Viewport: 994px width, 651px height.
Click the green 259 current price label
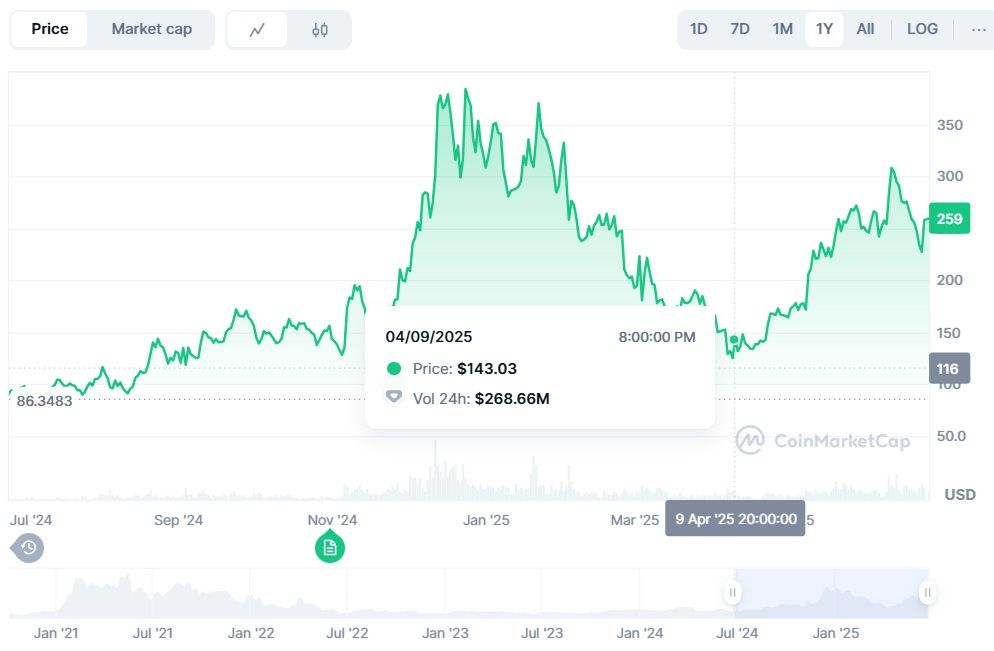949,219
